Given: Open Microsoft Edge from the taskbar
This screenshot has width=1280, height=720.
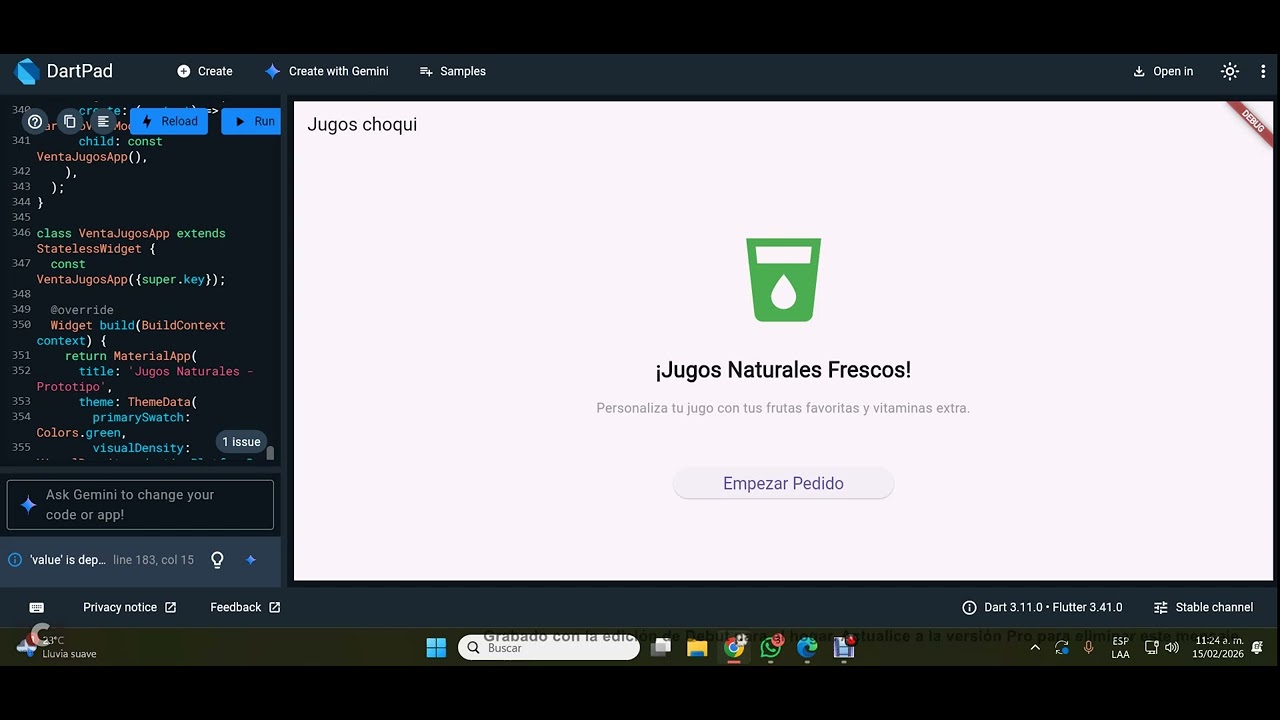Looking at the screenshot, I should click(x=807, y=648).
